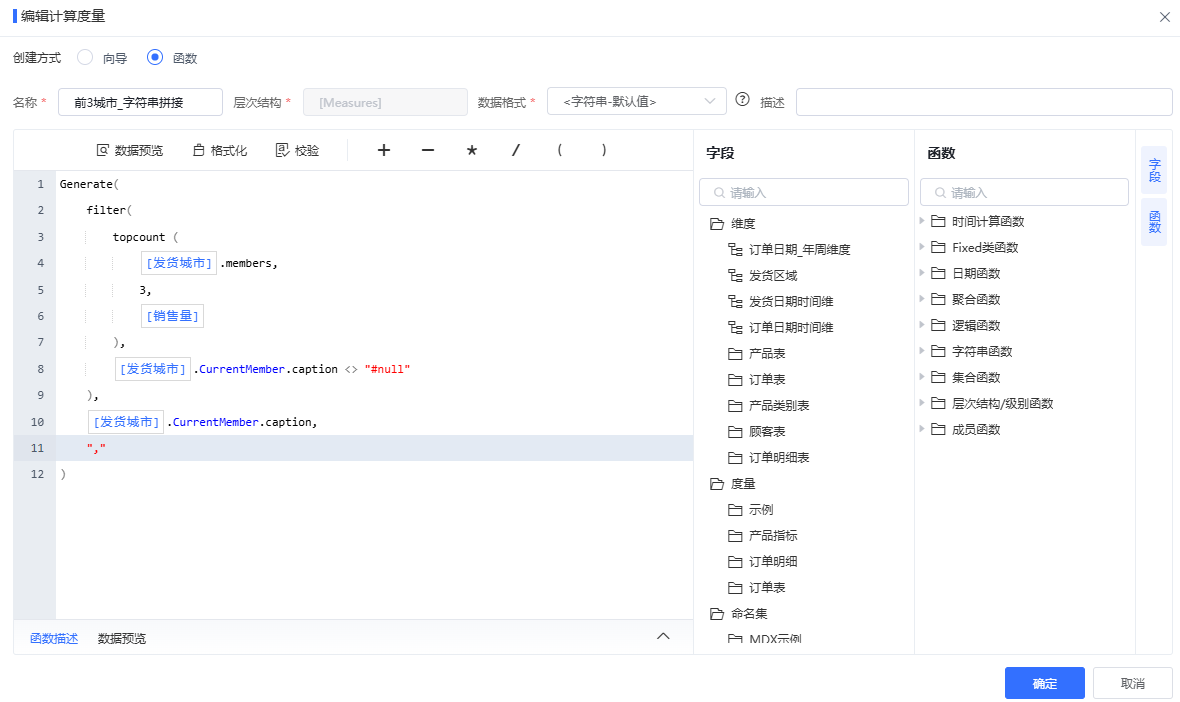Click the [发货城市] token on line 4

point(179,263)
